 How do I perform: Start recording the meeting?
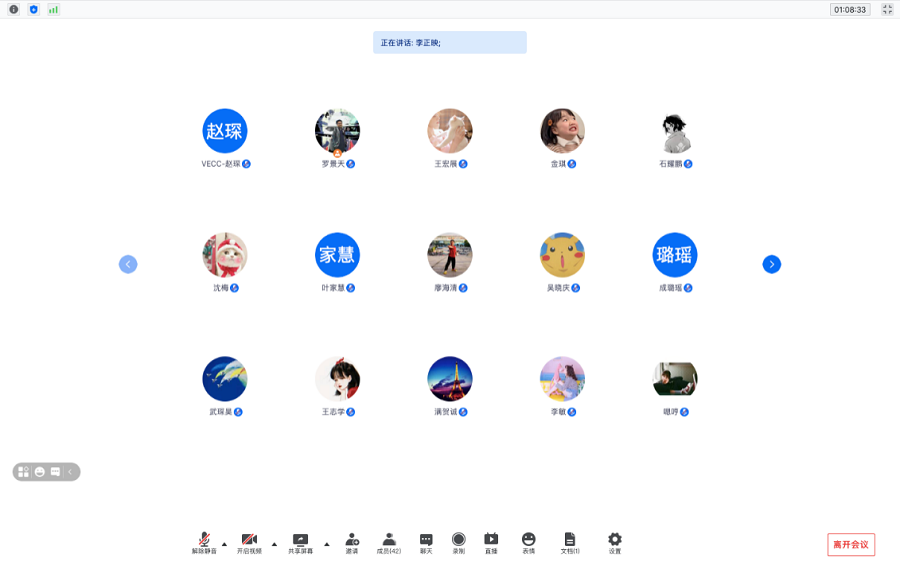pos(458,542)
